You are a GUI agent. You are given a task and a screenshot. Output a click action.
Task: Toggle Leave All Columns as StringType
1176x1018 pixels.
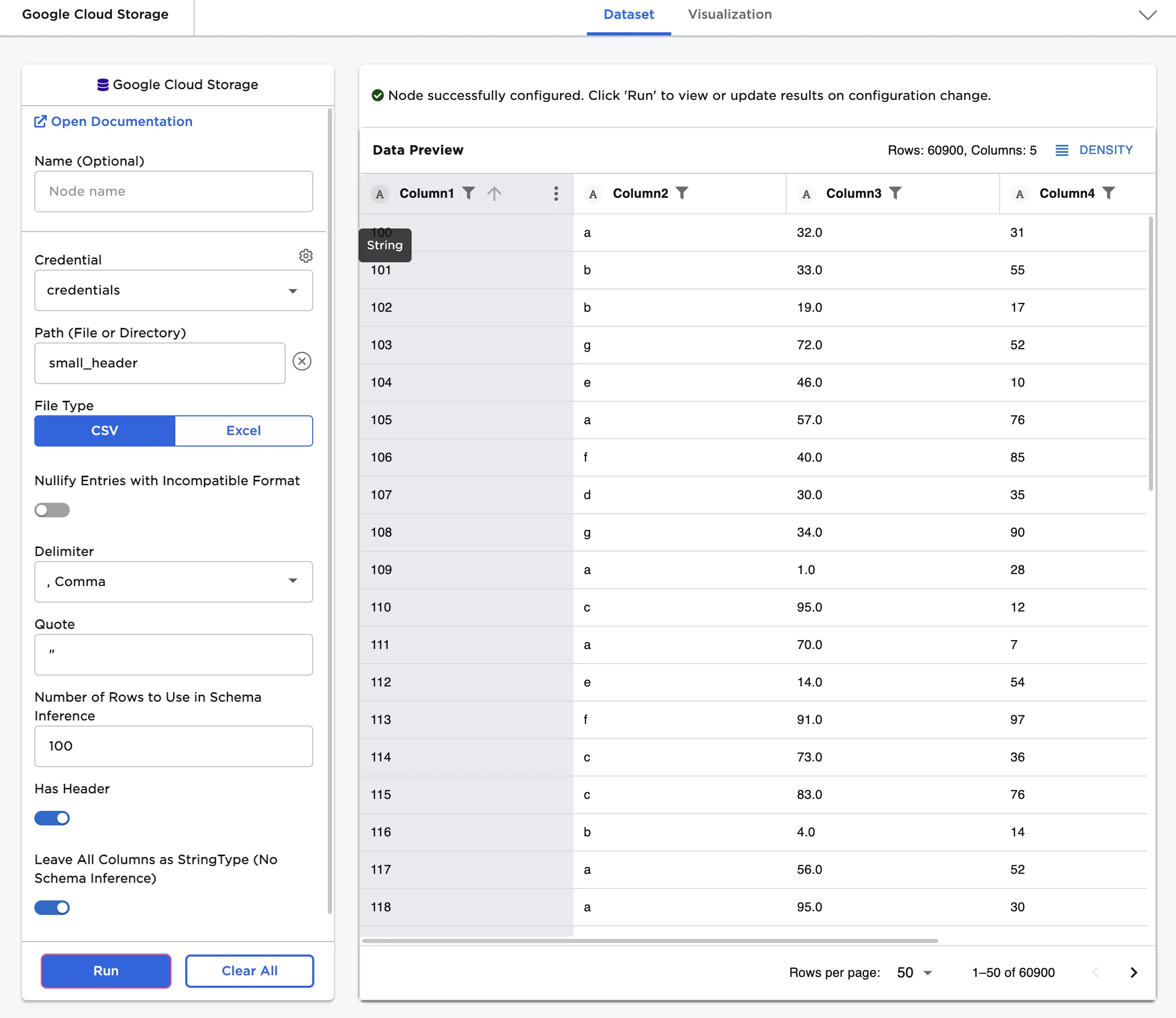(52, 907)
